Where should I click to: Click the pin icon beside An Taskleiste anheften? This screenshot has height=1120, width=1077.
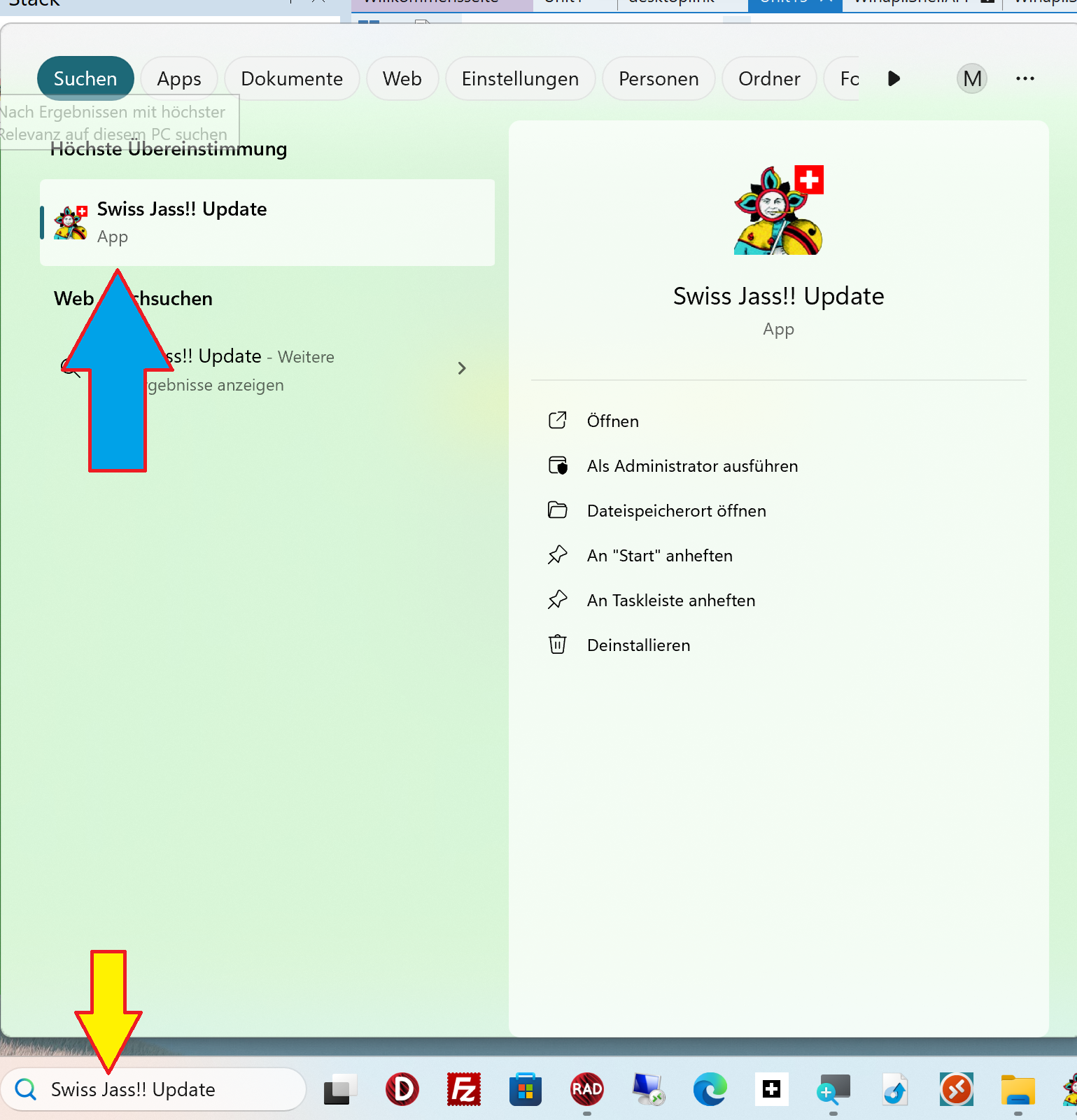[558, 599]
